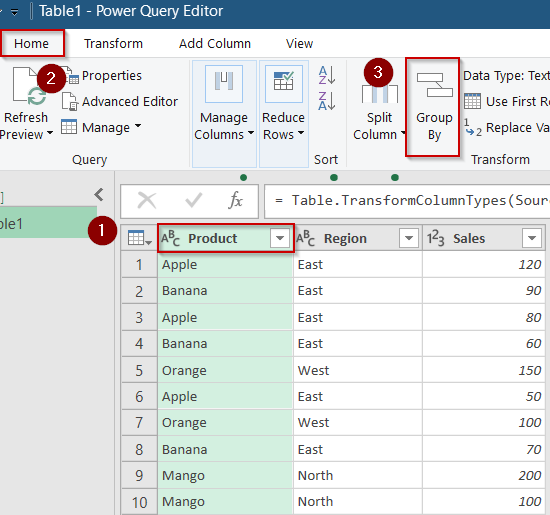550x515 pixels.
Task: Open the Manage query dropdown
Action: click(101, 127)
